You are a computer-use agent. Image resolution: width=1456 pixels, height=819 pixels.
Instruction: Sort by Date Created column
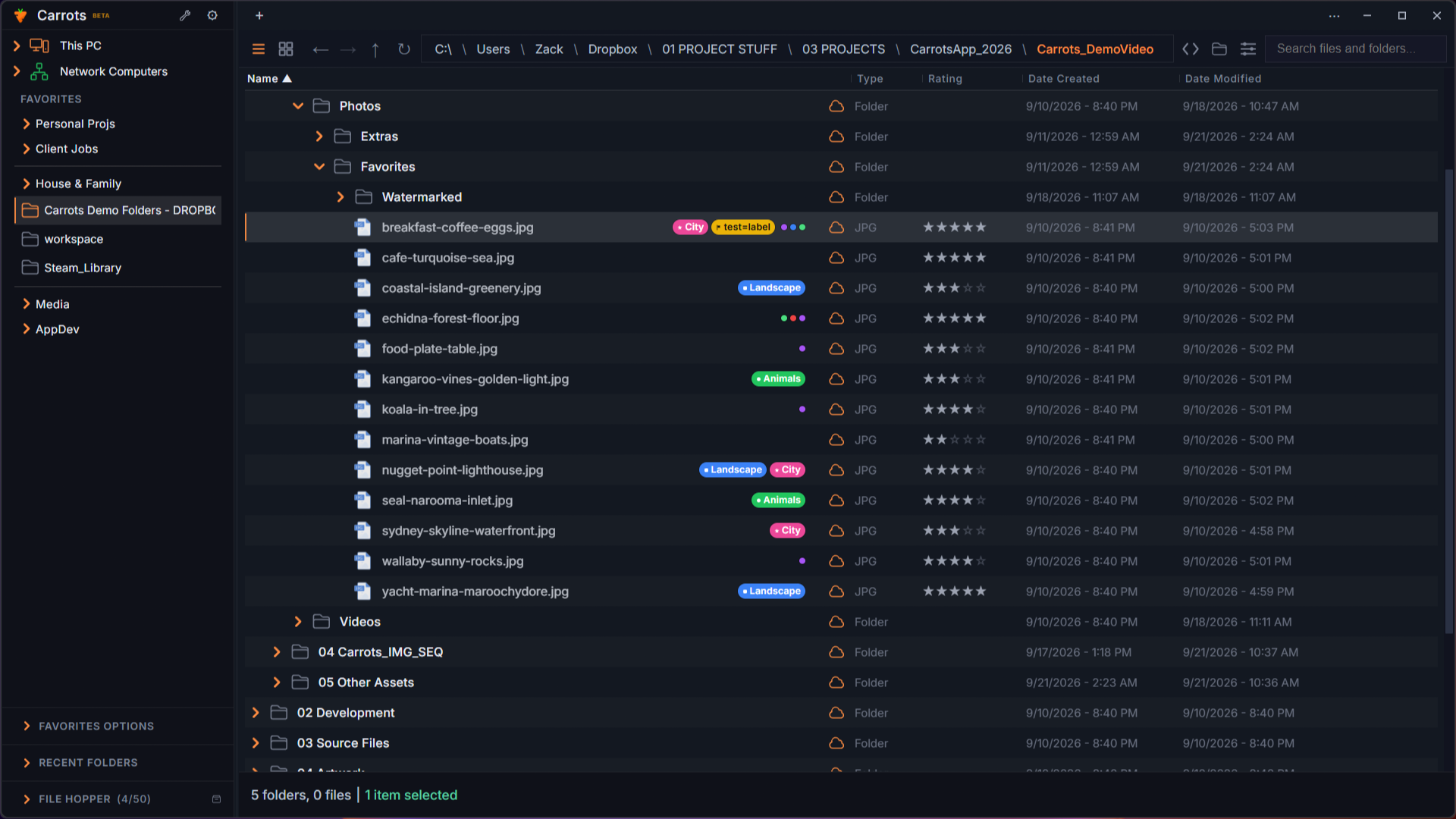click(x=1063, y=79)
